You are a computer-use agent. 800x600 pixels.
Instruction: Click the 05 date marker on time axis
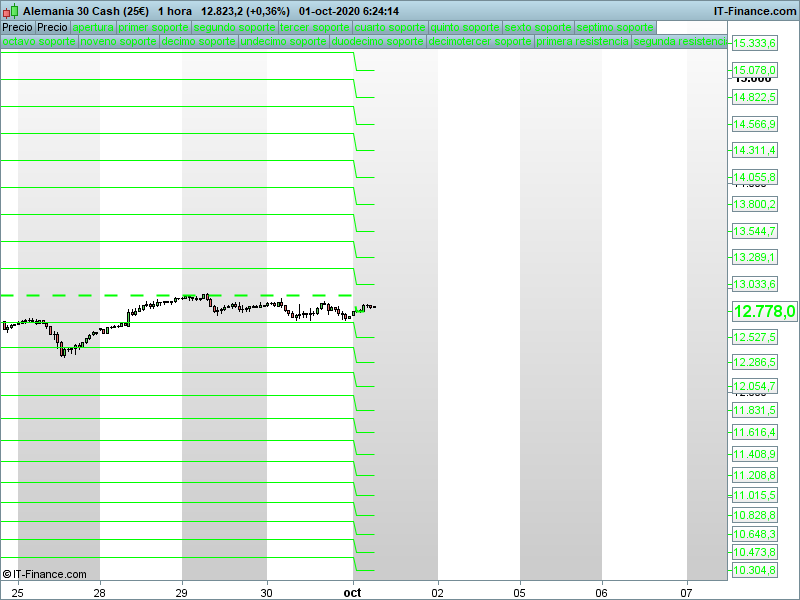pos(519,593)
